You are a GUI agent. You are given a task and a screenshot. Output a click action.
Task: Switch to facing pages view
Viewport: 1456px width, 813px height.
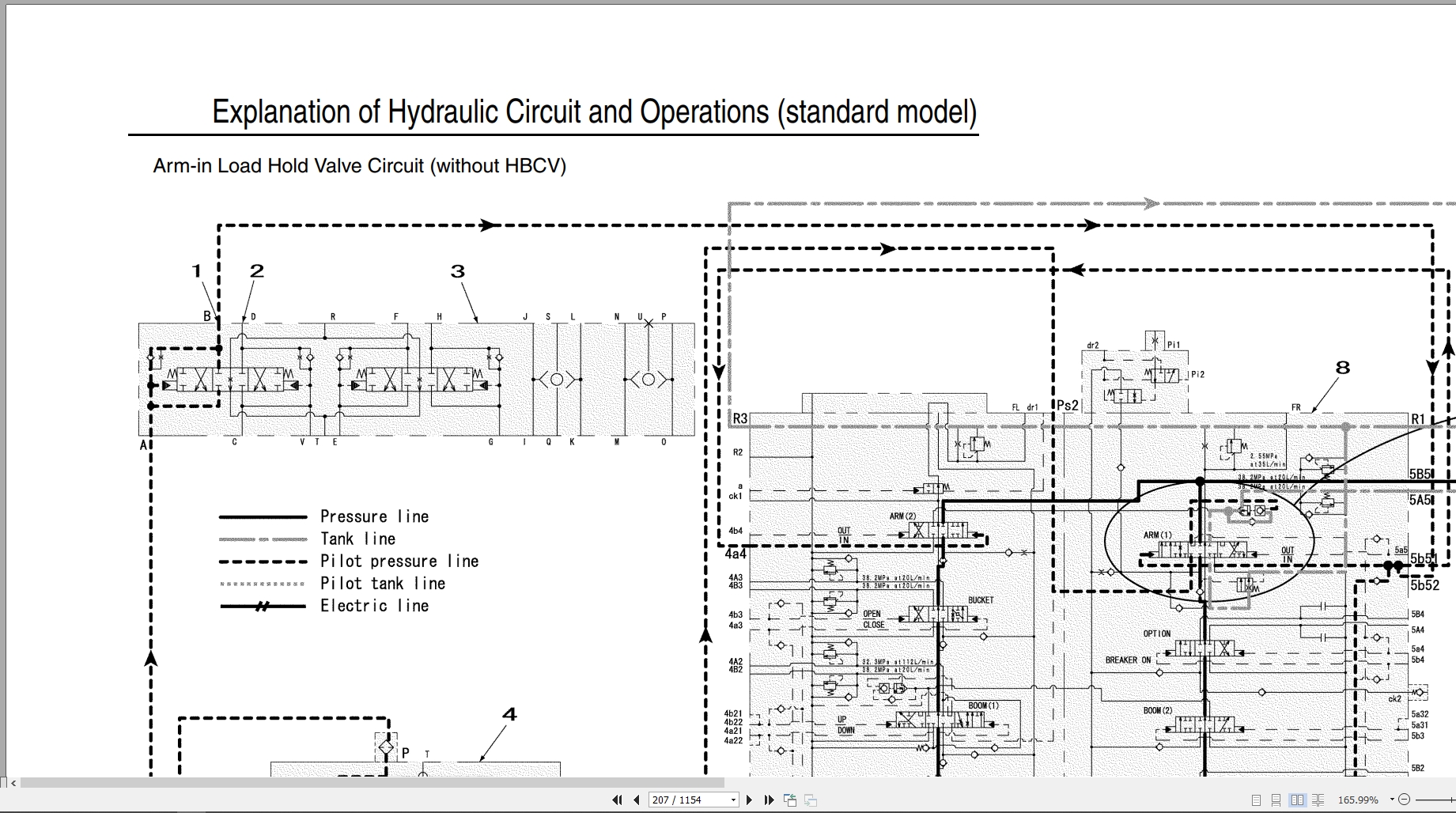[x=1296, y=800]
